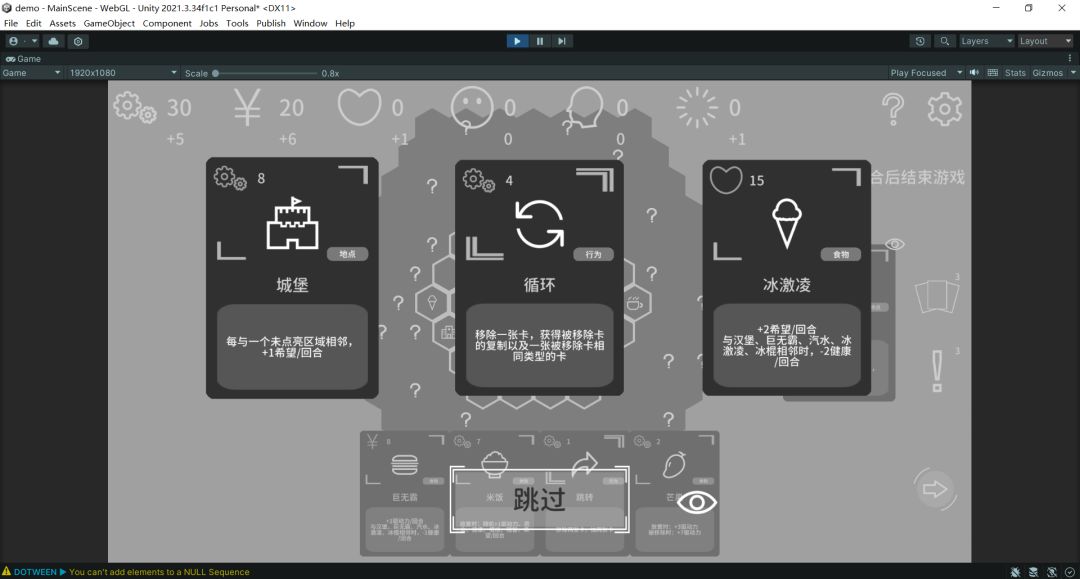1080x579 pixels.
Task: Click the Play button in the toolbar
Action: pyautogui.click(x=517, y=41)
